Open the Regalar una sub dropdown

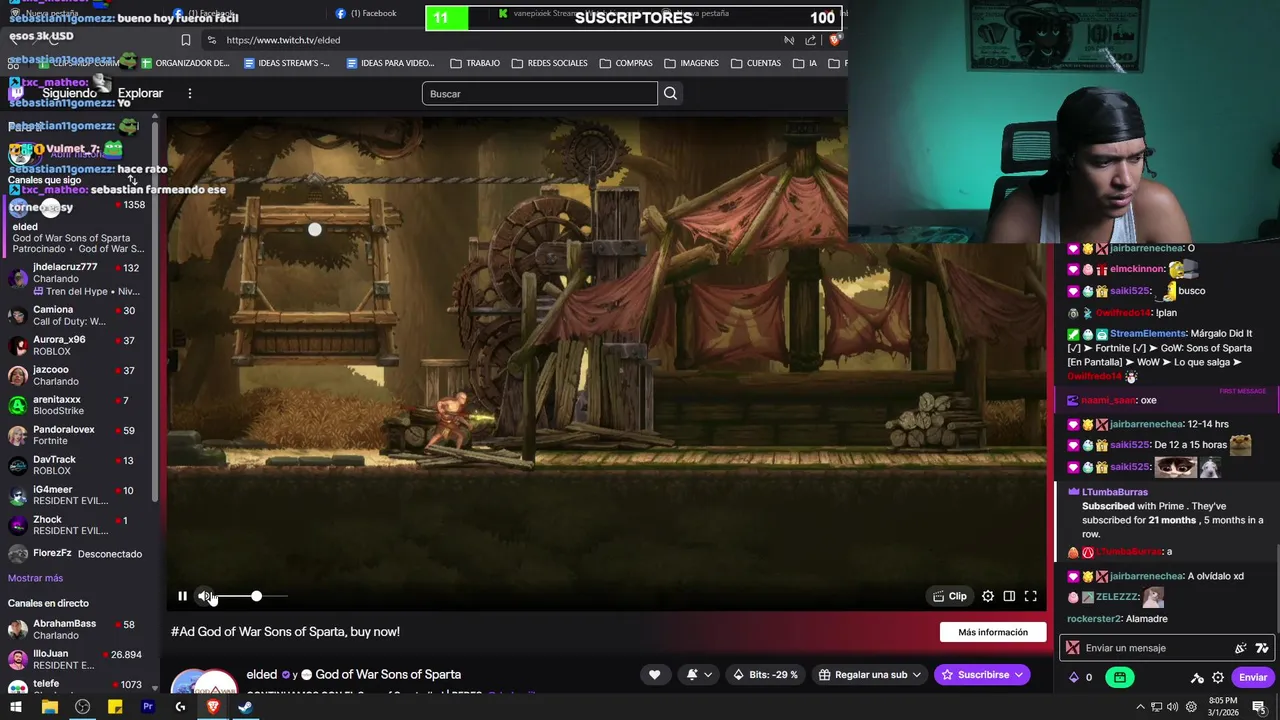tap(869, 675)
